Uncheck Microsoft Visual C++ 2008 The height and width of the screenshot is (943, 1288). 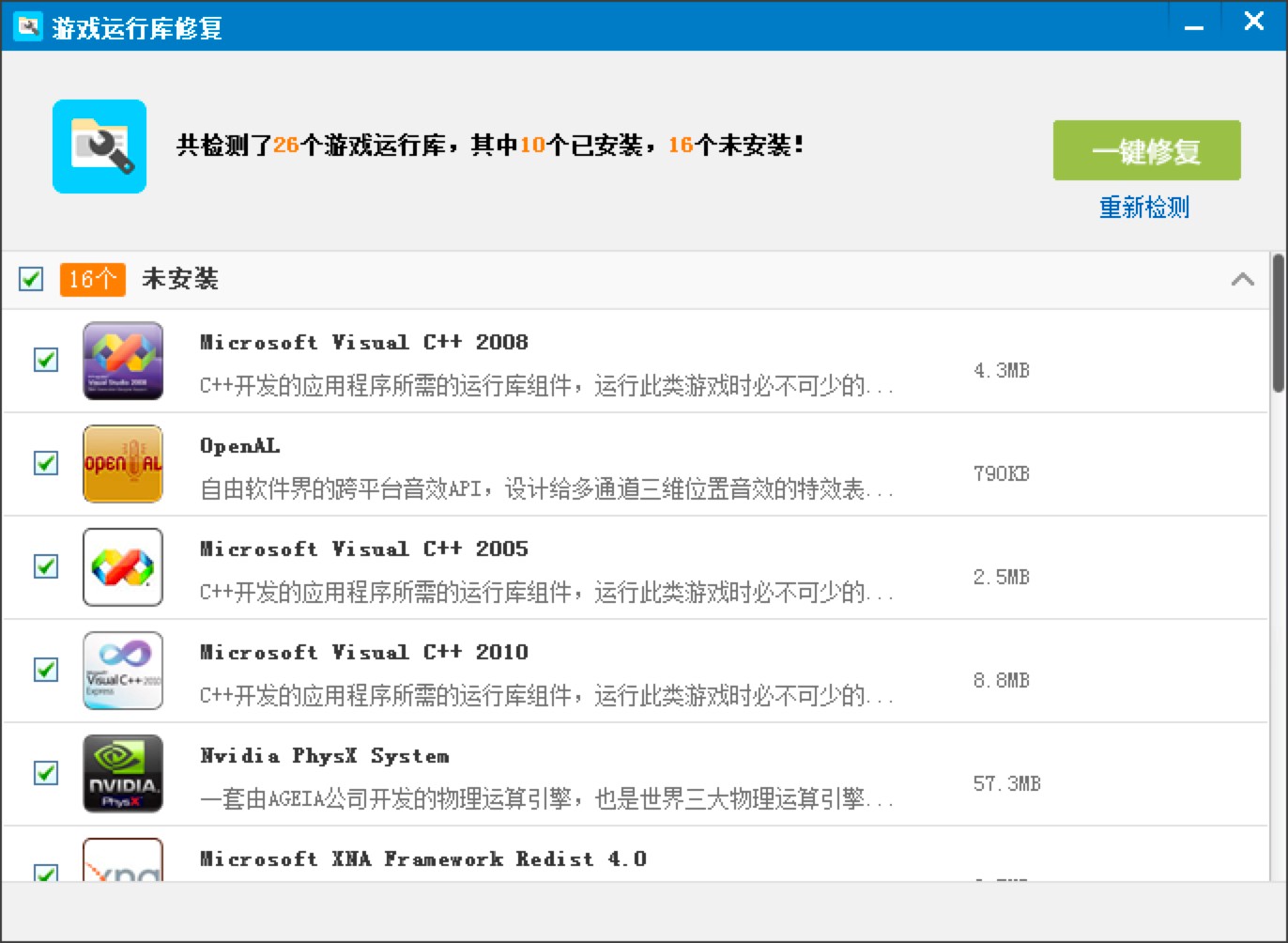46,360
